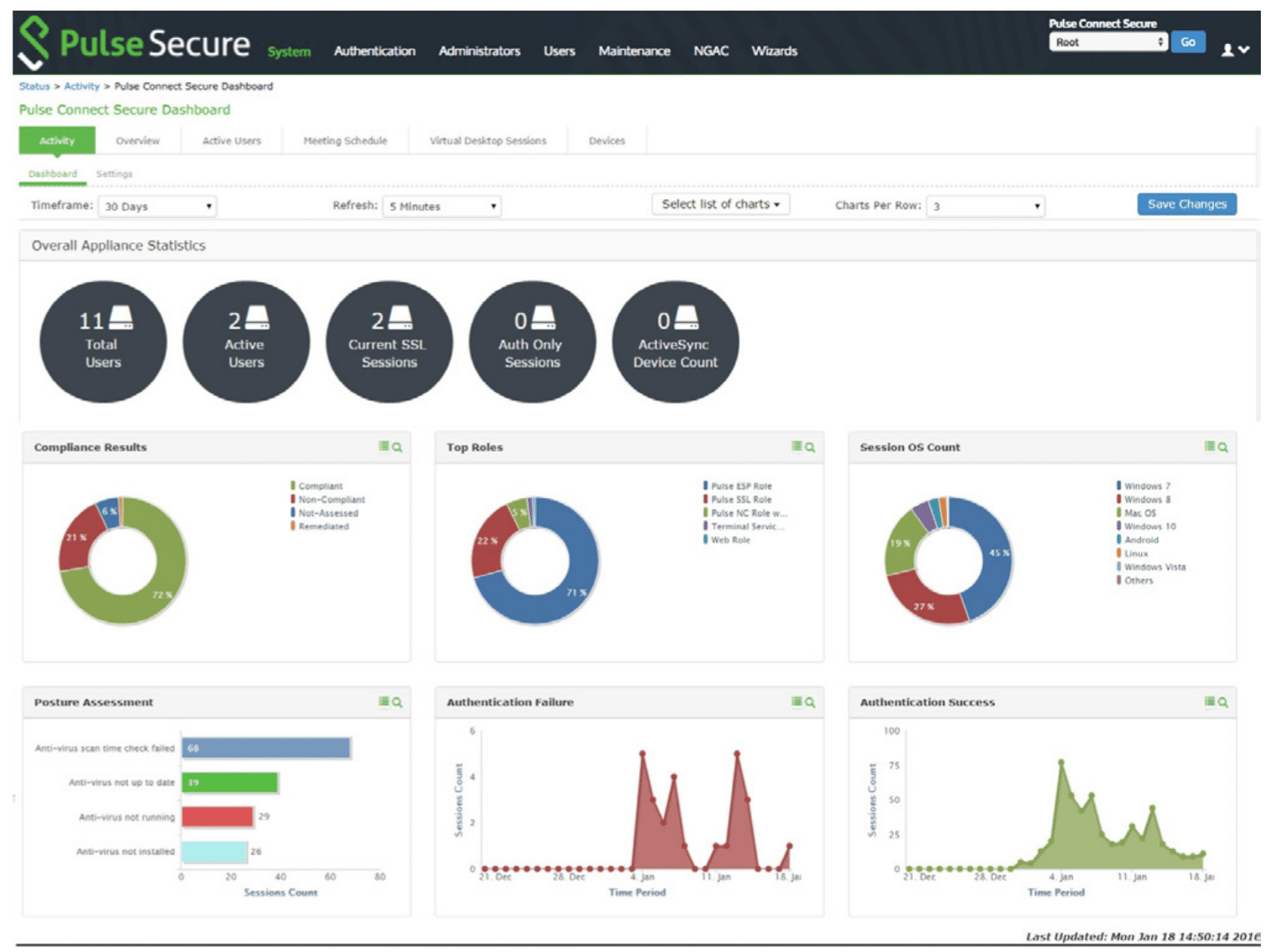Toggle the Non-Compliant legend entry
1267x952 pixels.
331,500
